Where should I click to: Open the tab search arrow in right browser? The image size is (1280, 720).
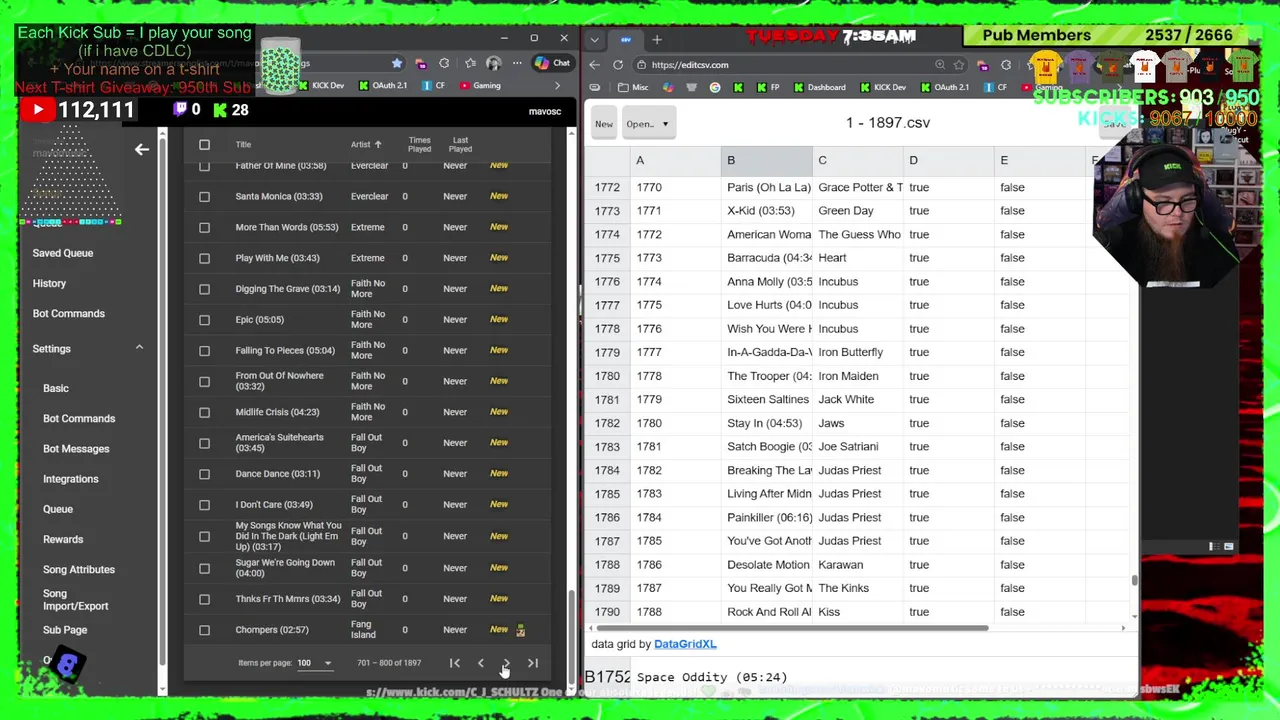595,40
